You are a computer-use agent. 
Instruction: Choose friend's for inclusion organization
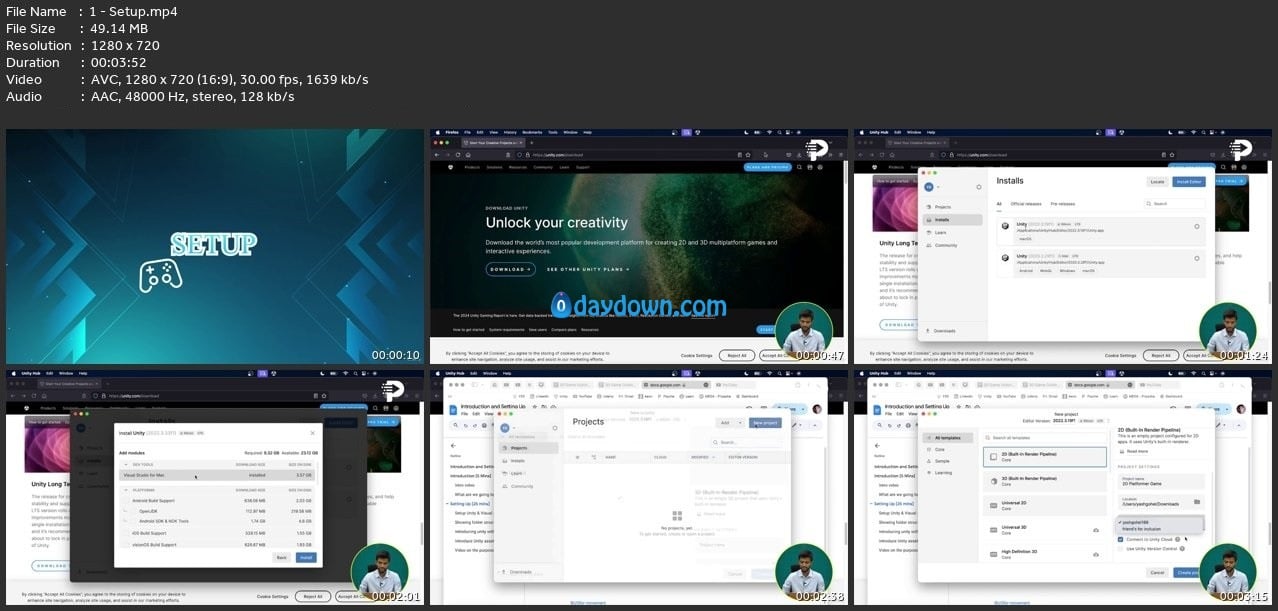tap(1141, 529)
